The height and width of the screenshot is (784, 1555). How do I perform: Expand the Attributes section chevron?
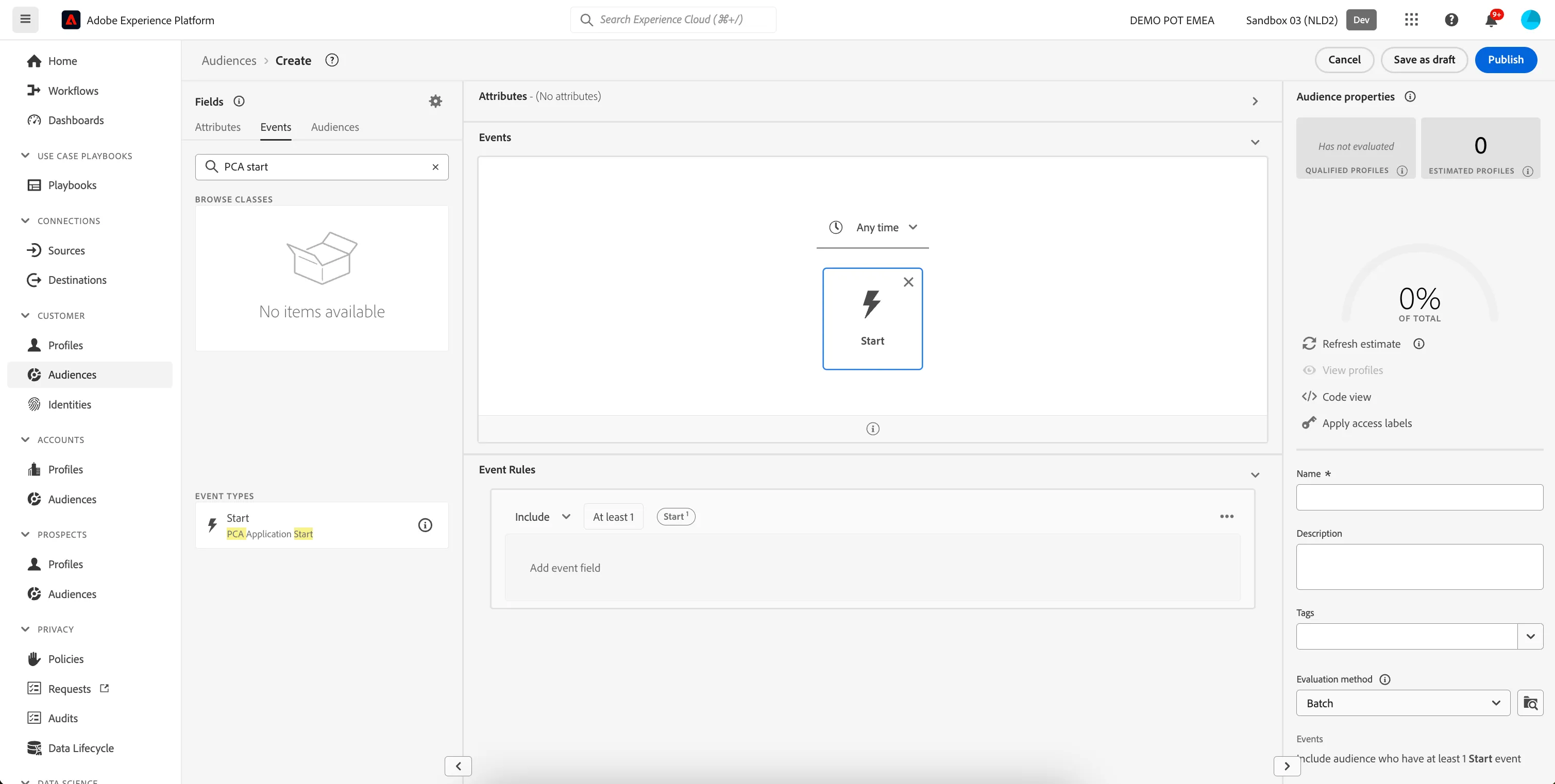pos(1255,101)
